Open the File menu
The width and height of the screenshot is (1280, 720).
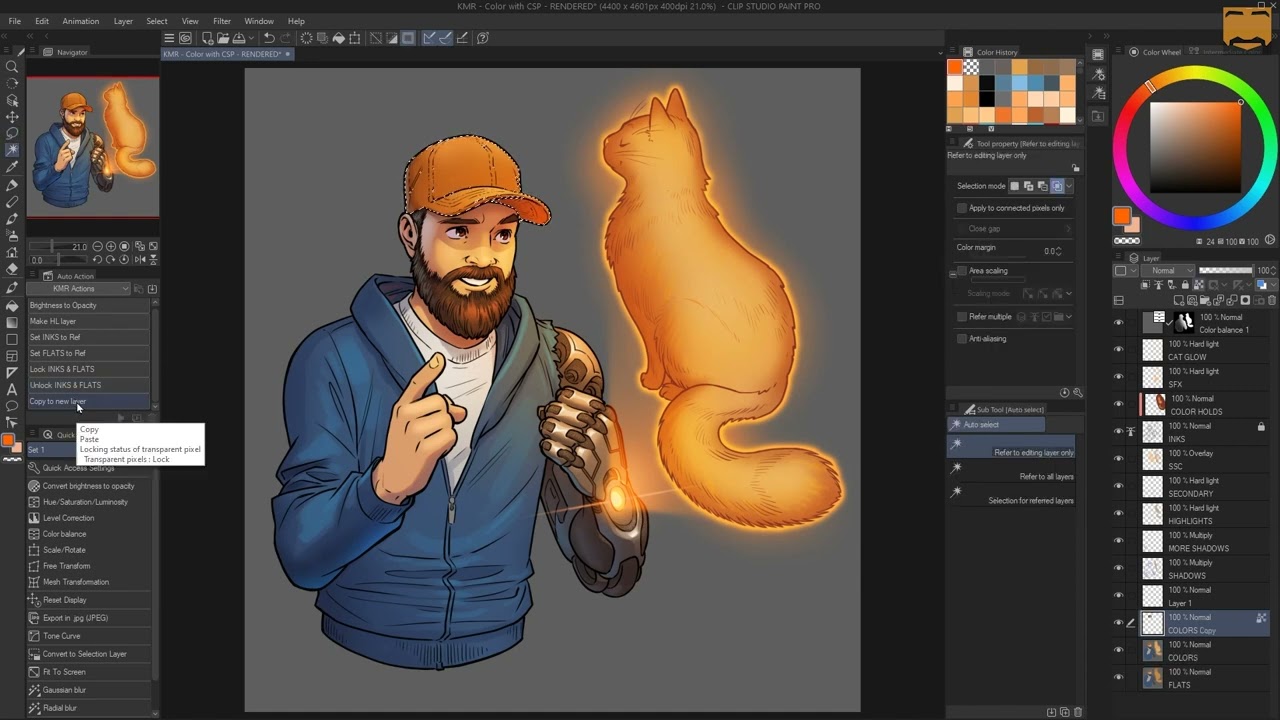click(14, 21)
